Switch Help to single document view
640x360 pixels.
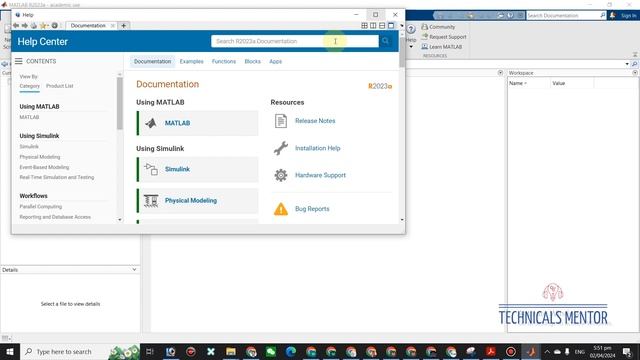click(391, 25)
